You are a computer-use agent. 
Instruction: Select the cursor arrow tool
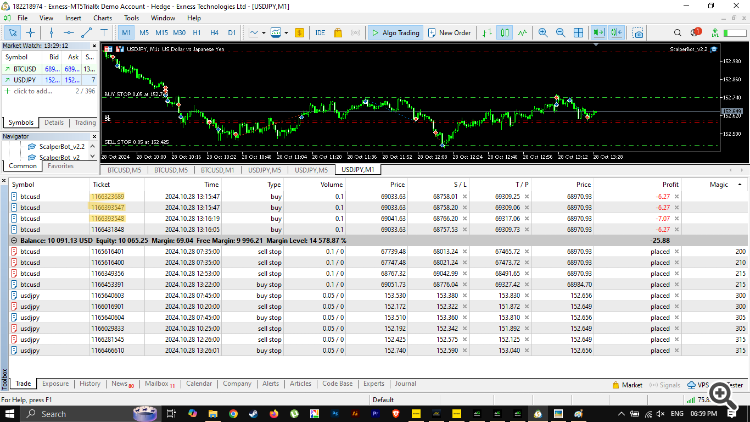[13, 33]
